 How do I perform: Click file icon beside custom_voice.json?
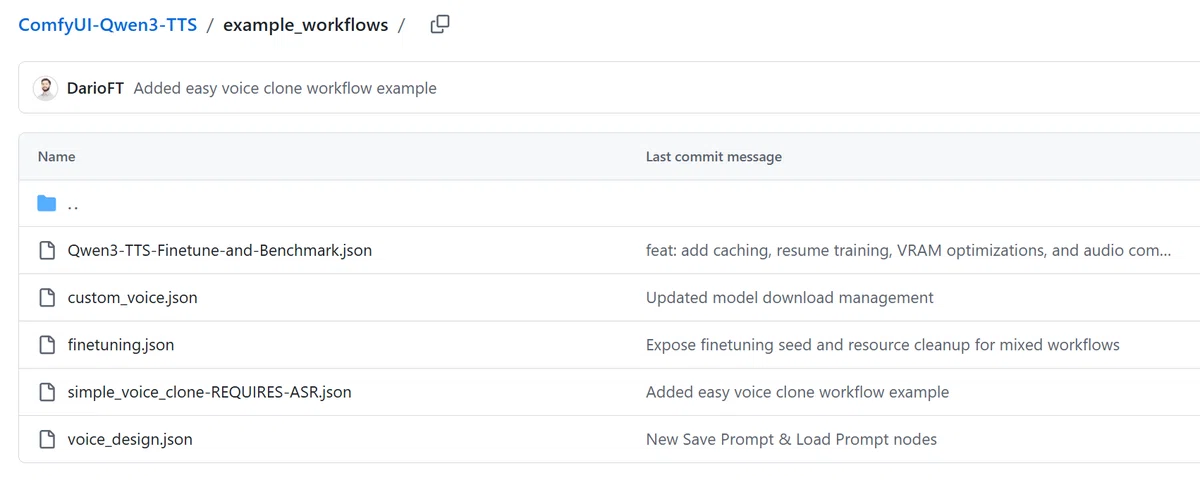pos(47,298)
